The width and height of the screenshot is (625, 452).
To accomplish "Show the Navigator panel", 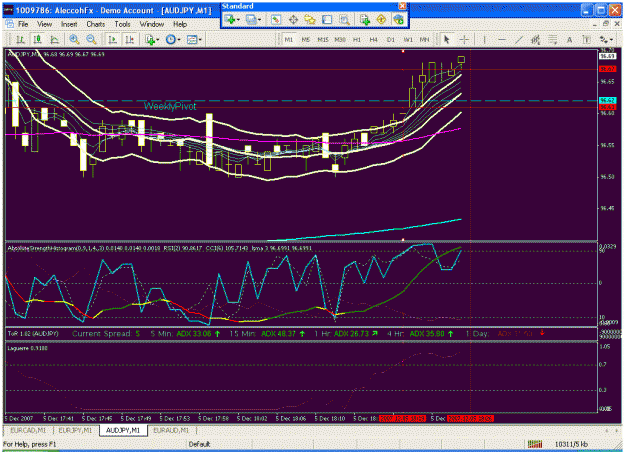I will point(310,19).
